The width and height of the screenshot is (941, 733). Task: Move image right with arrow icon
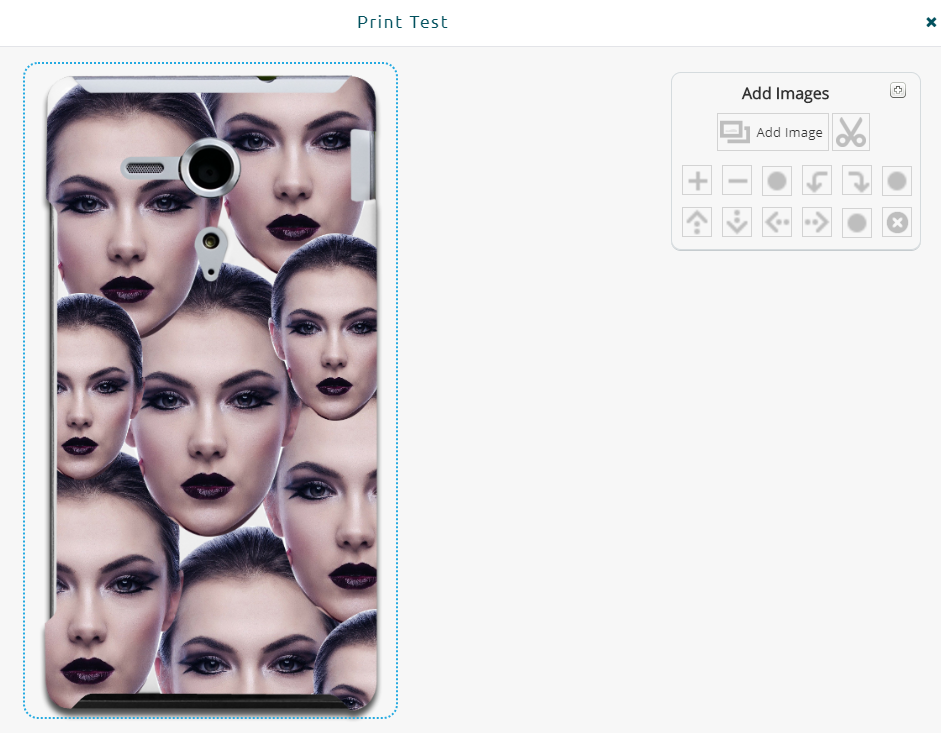pyautogui.click(x=817, y=222)
